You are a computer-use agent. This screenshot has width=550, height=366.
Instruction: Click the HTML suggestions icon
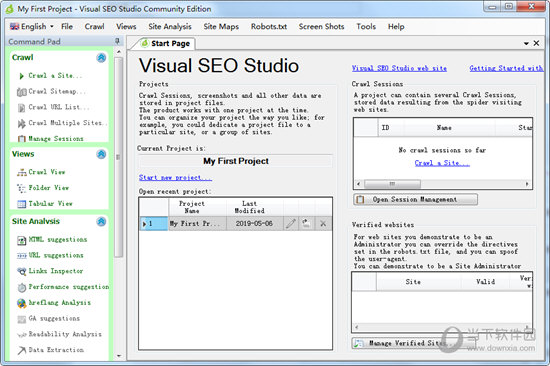click(x=22, y=240)
